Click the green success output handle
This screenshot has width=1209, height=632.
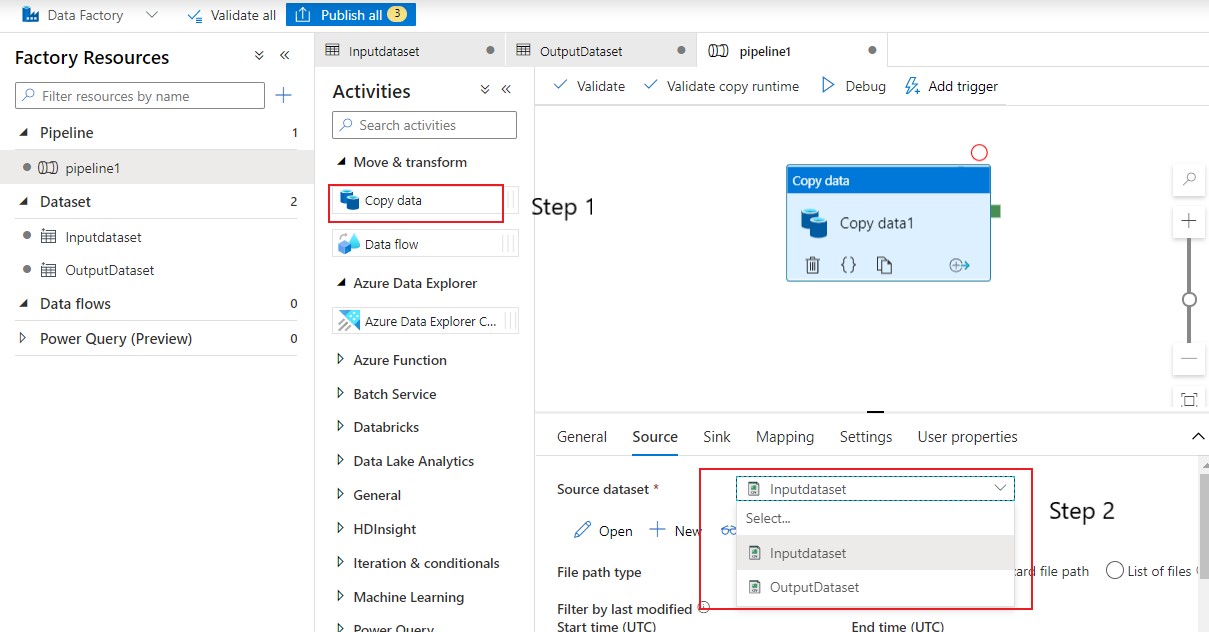(x=996, y=211)
